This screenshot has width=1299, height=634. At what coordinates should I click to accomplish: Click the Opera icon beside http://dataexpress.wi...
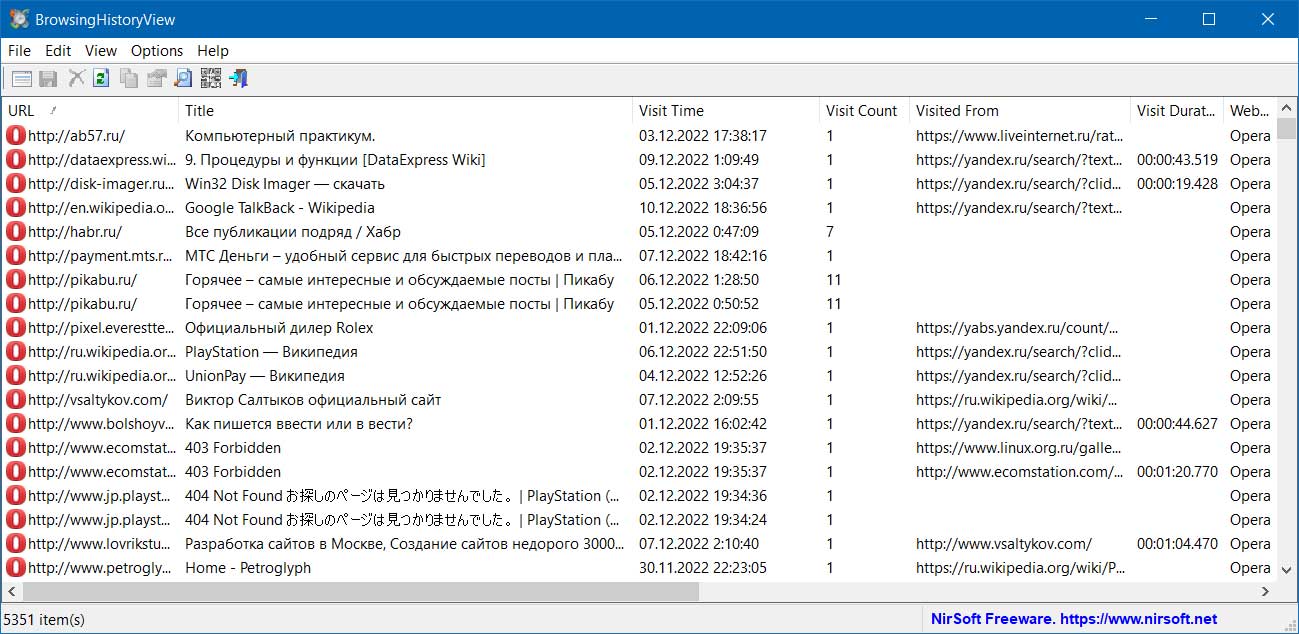pyautogui.click(x=16, y=159)
